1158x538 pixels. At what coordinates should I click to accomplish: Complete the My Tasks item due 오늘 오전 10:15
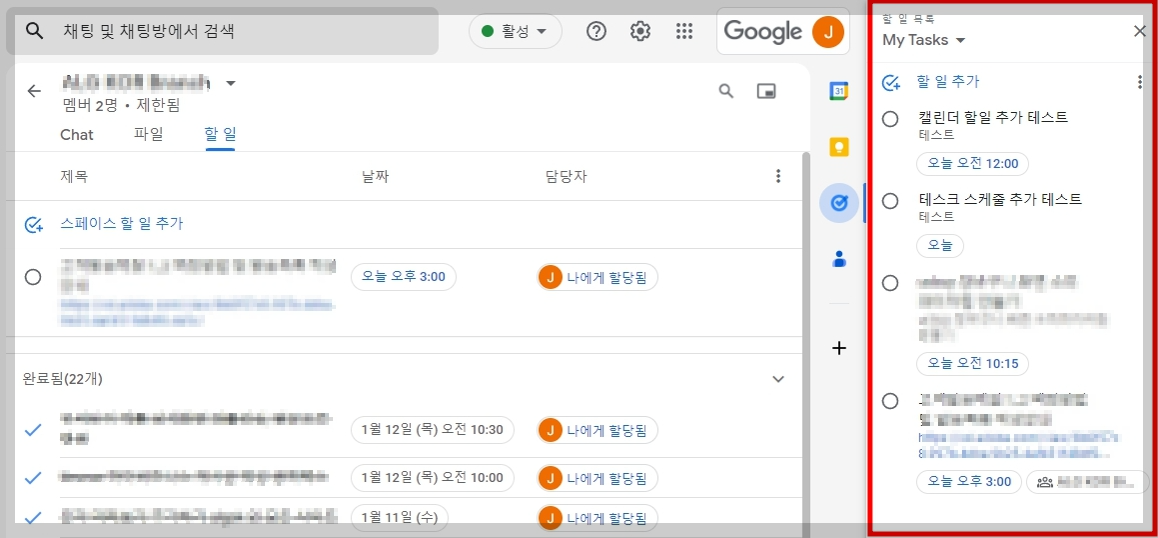[891, 282]
